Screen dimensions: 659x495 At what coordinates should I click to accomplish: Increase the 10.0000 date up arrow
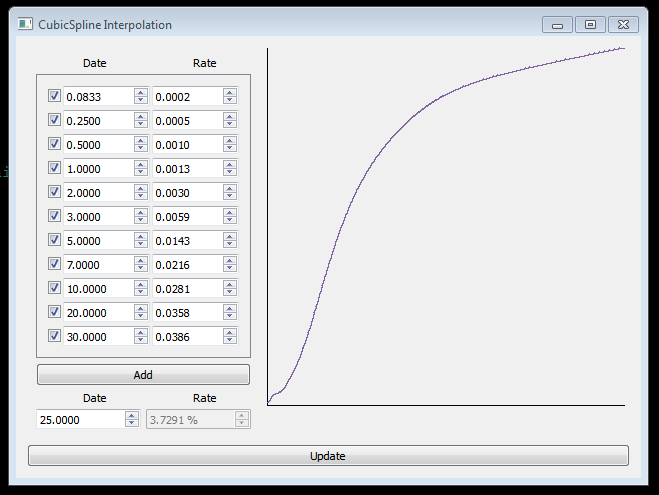coord(141,284)
